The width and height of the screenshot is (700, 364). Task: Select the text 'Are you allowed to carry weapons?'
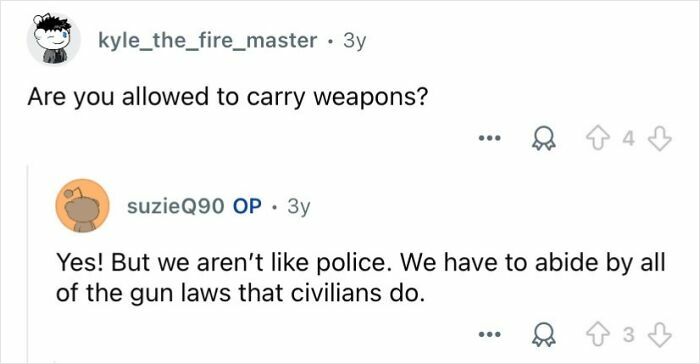click(x=228, y=97)
